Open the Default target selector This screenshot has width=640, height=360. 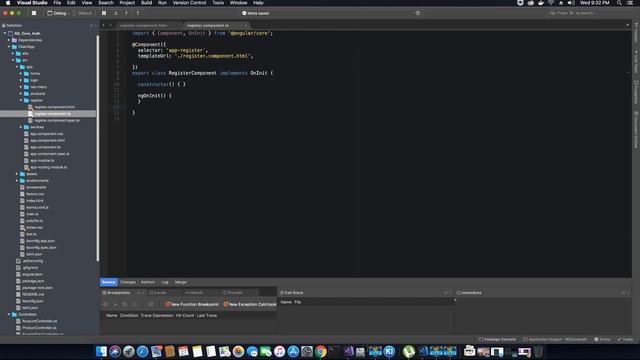point(82,13)
